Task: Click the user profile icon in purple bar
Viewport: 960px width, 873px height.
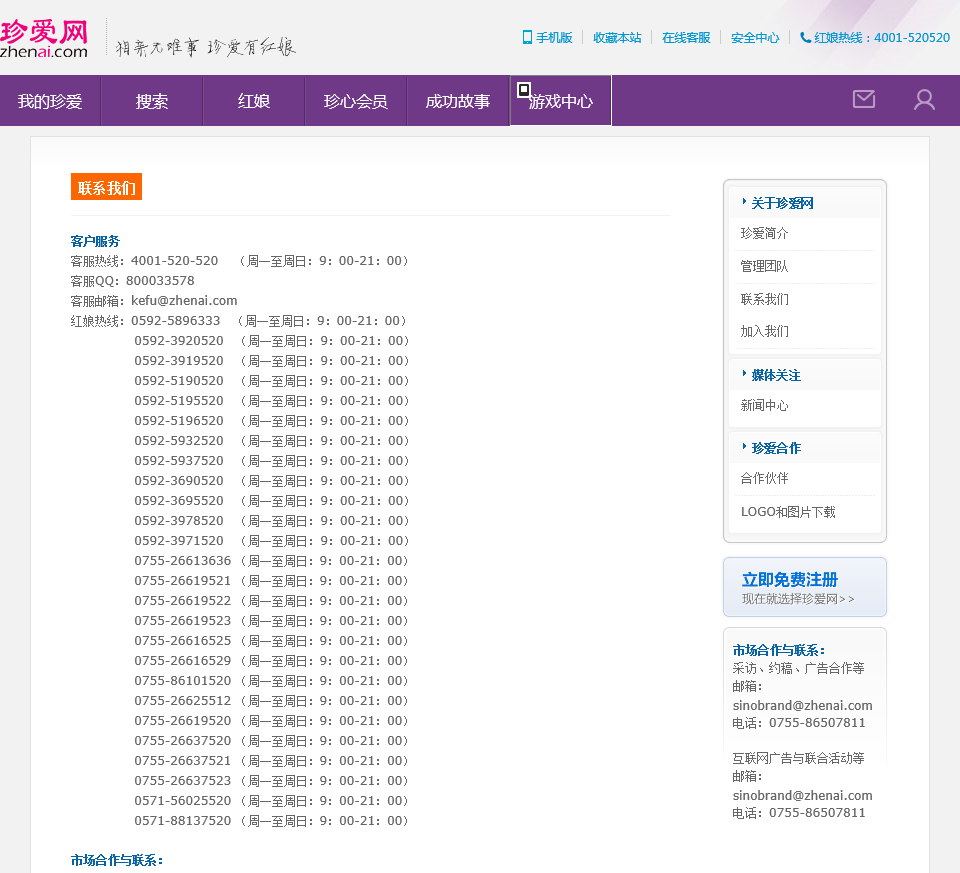Action: coord(924,100)
